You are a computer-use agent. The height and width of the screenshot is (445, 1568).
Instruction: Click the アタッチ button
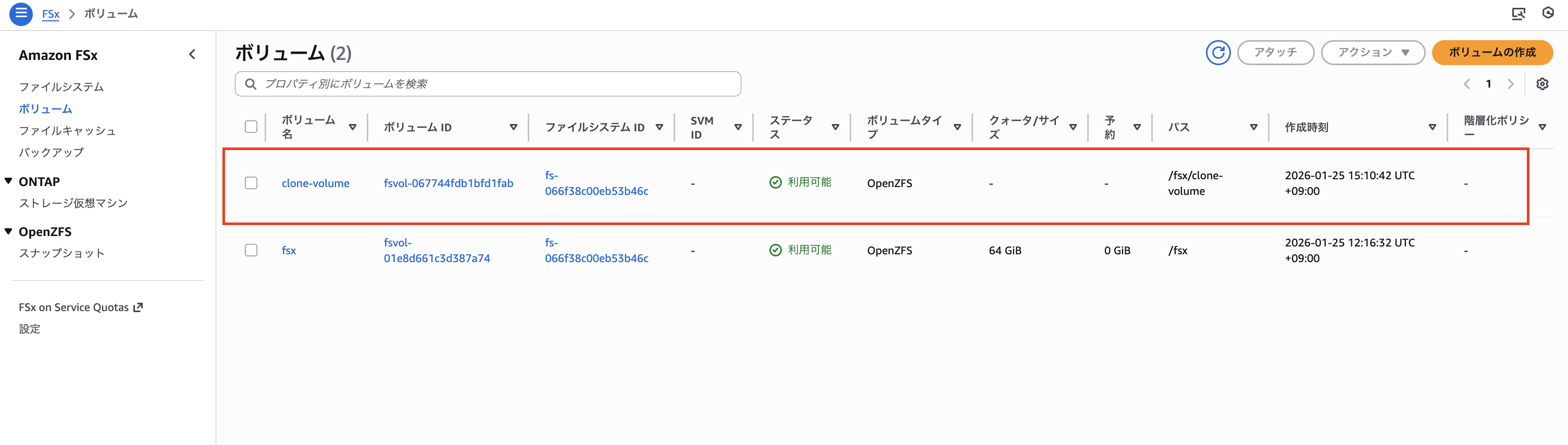(x=1275, y=52)
